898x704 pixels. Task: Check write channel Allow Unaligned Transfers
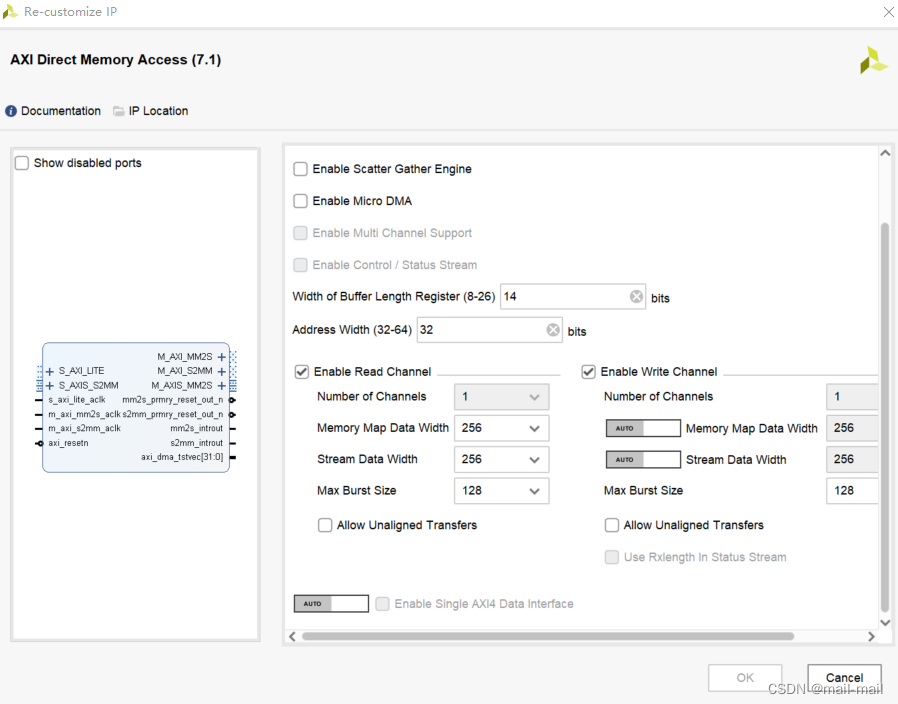[612, 525]
